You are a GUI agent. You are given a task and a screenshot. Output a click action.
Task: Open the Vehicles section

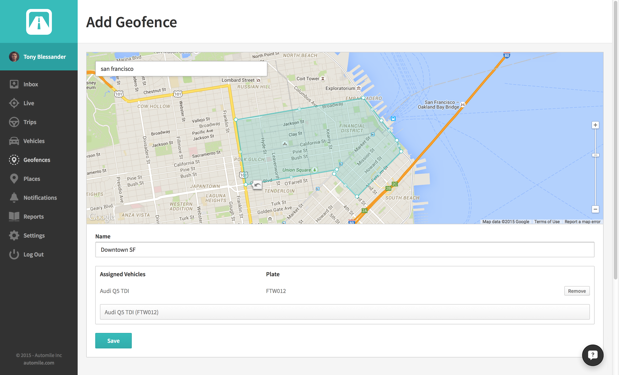pyautogui.click(x=39, y=141)
